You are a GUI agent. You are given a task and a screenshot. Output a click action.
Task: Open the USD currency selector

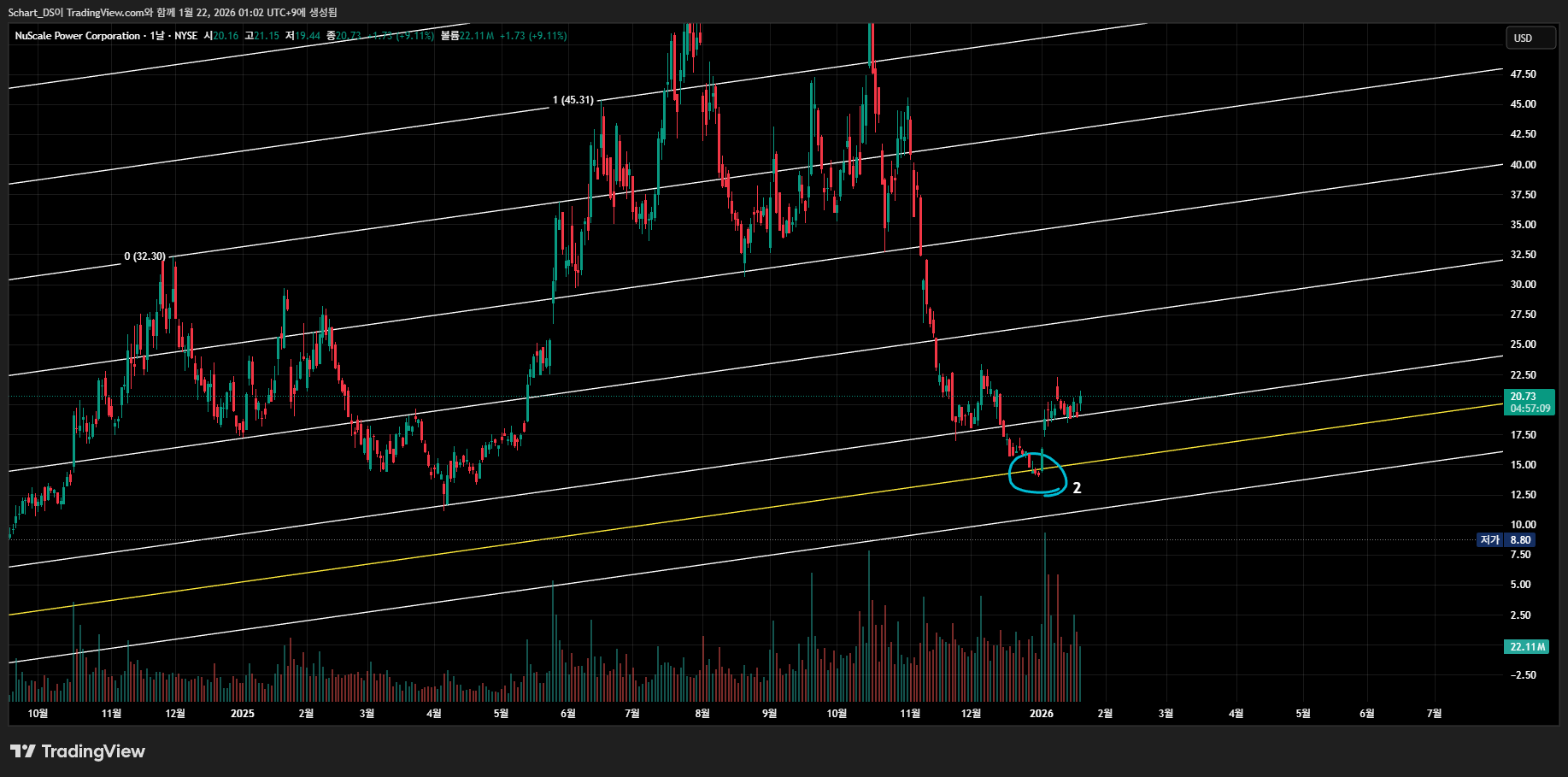[1530, 38]
